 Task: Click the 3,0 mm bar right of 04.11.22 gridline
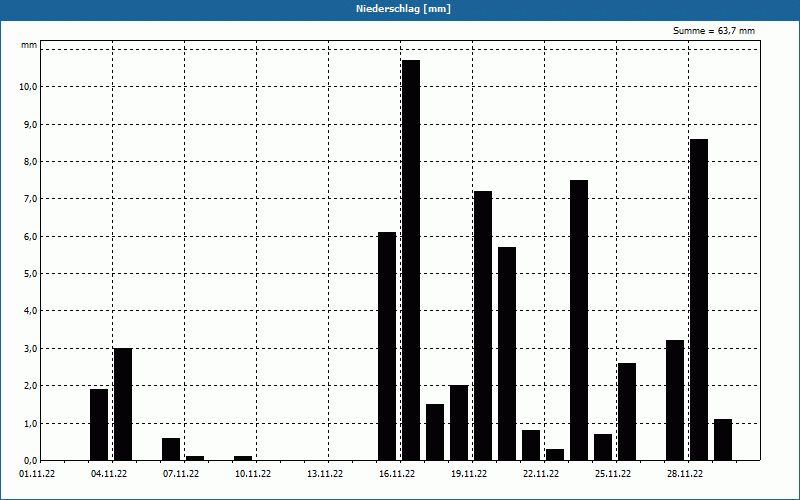123,404
